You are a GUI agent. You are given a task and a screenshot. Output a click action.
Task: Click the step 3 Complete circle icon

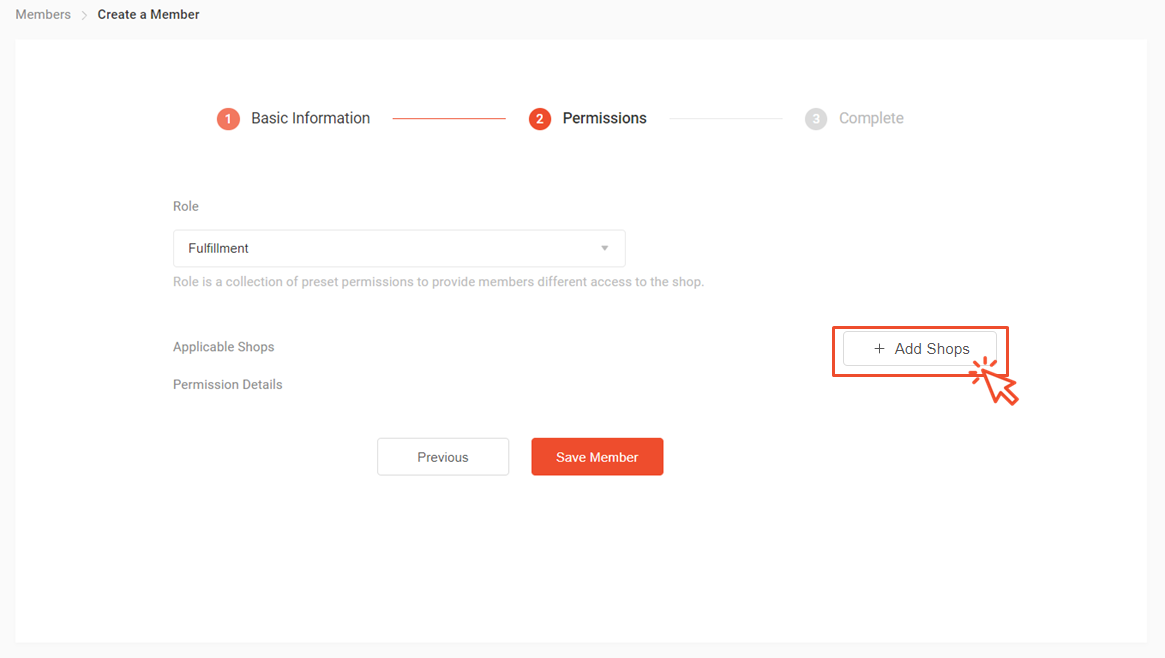816,119
